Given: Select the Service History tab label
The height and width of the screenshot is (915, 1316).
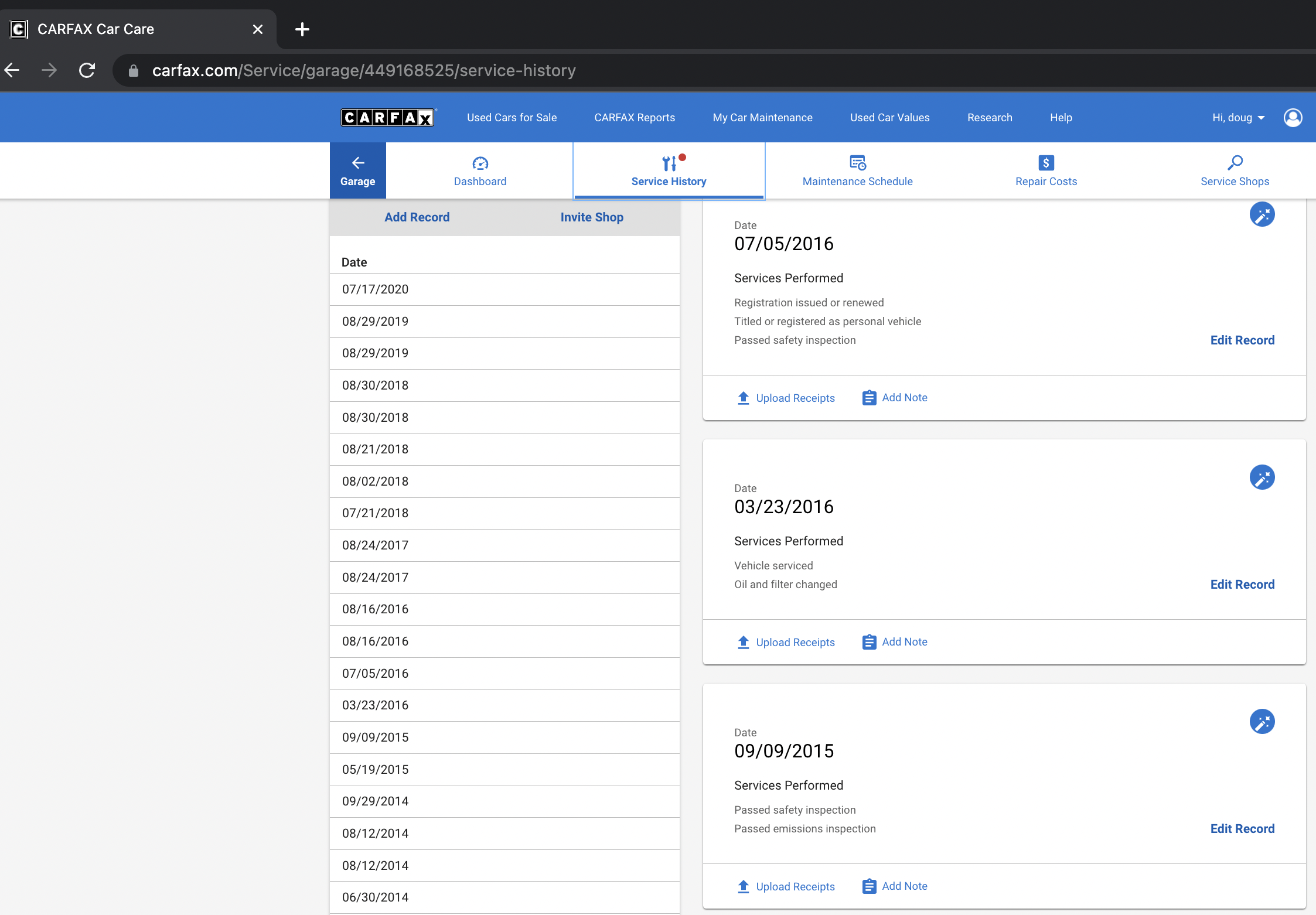Looking at the screenshot, I should pos(669,182).
